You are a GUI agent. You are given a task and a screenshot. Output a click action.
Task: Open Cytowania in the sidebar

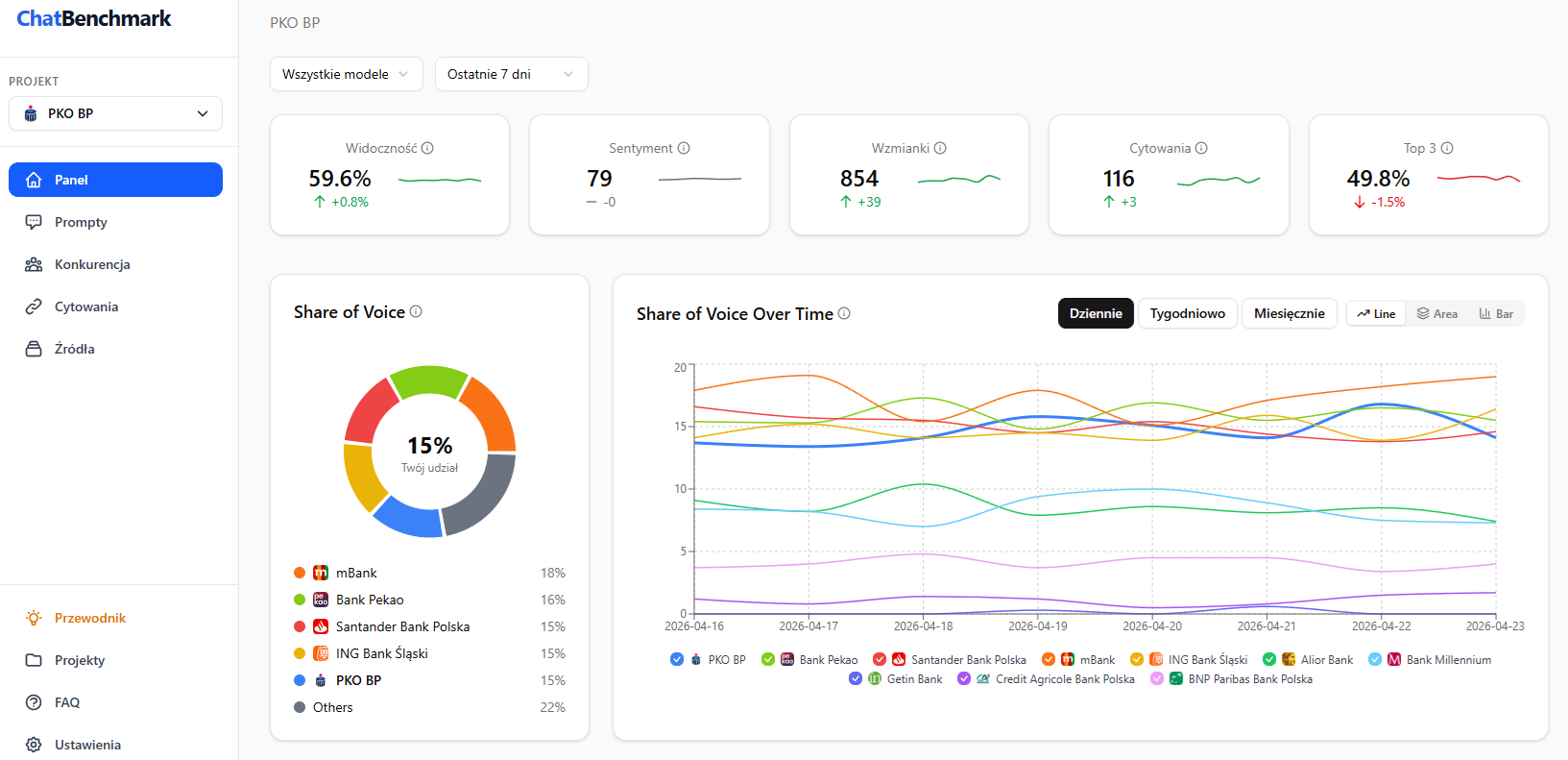click(115, 306)
